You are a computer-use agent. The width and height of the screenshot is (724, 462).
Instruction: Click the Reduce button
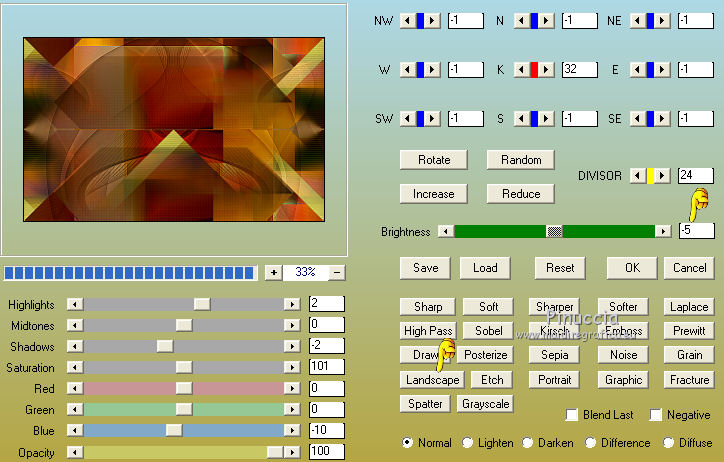point(521,194)
